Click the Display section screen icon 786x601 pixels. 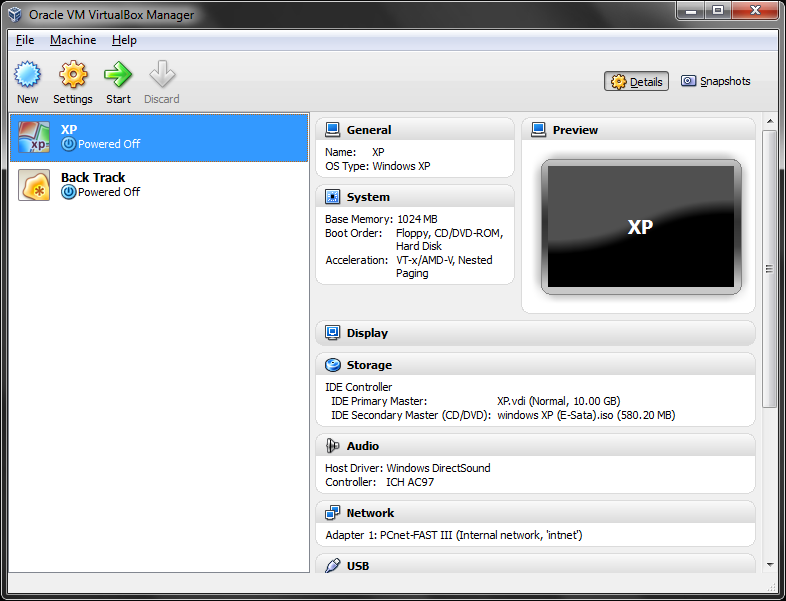[332, 333]
